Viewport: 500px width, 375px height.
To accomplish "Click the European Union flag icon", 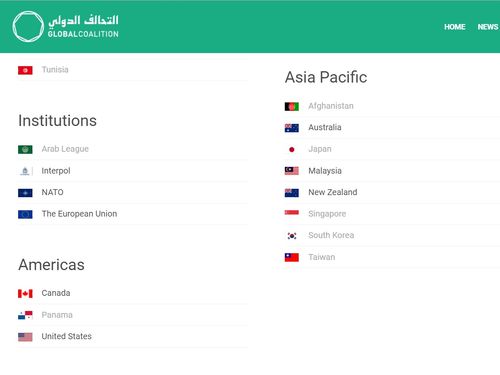I will [x=25, y=214].
